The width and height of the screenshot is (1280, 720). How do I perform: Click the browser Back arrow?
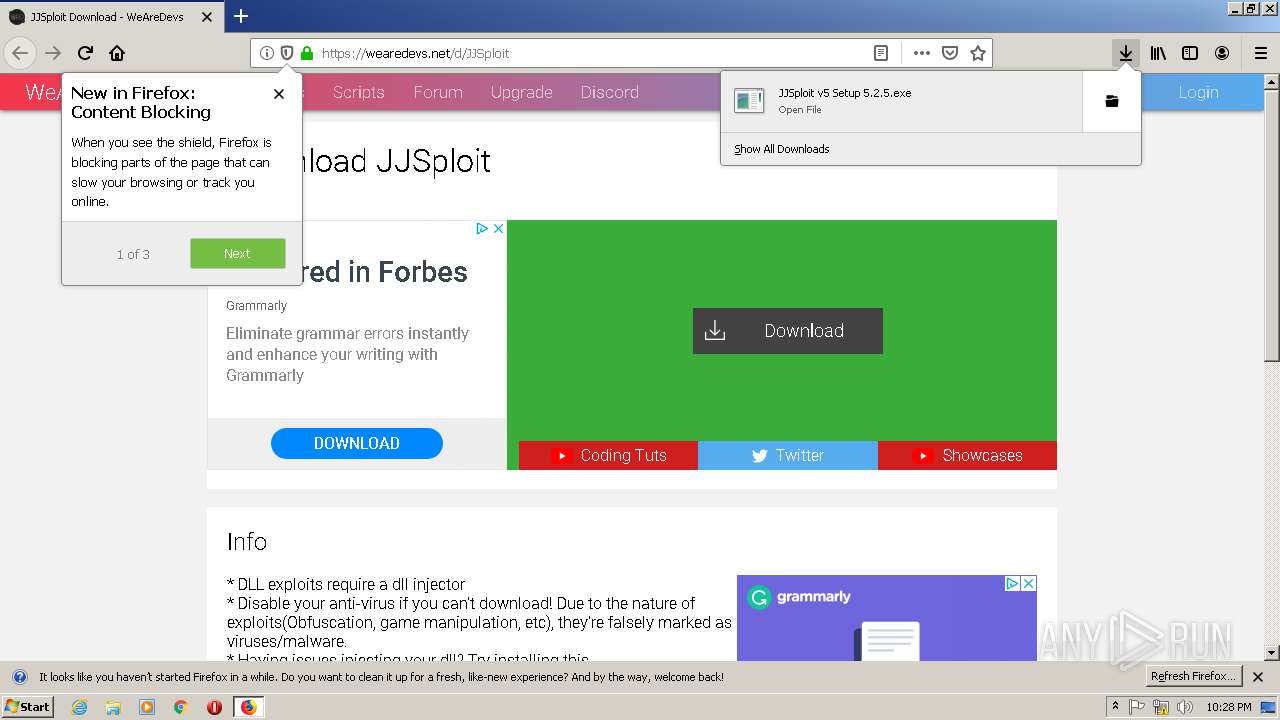pos(20,53)
